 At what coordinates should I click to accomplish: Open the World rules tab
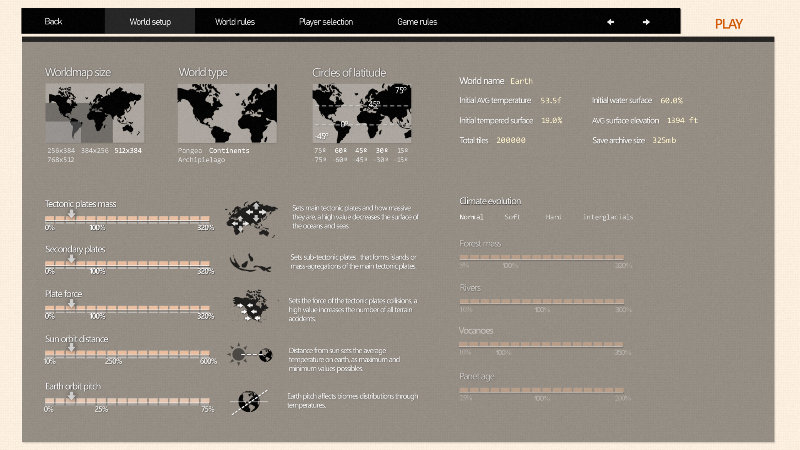coord(235,21)
